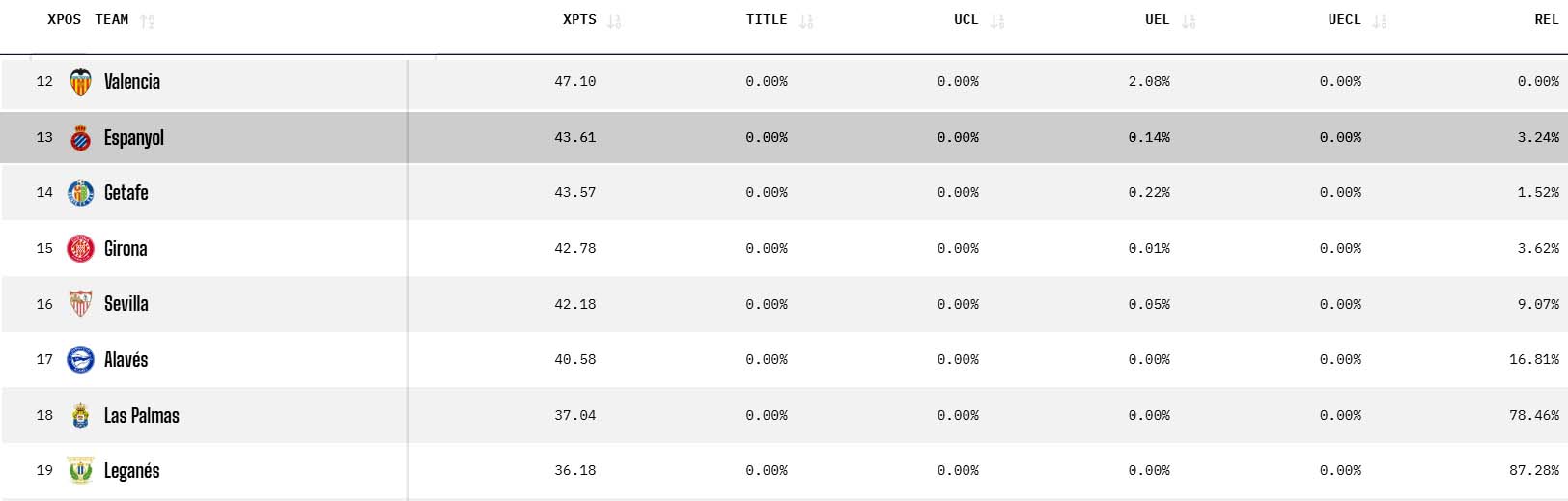Open the Espanyol team name link
The image size is (1568, 501).
click(134, 138)
